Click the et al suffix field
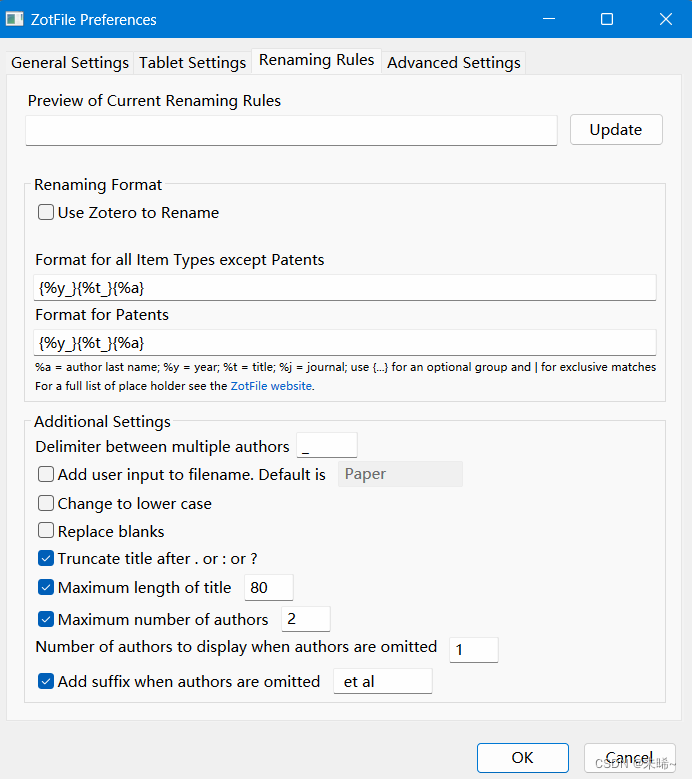 point(383,681)
